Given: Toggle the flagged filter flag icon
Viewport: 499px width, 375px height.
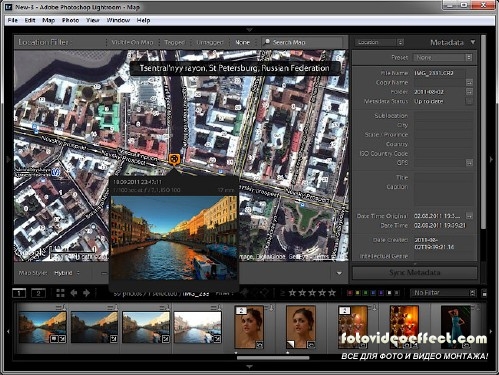Looking at the screenshot, I should tap(244, 293).
